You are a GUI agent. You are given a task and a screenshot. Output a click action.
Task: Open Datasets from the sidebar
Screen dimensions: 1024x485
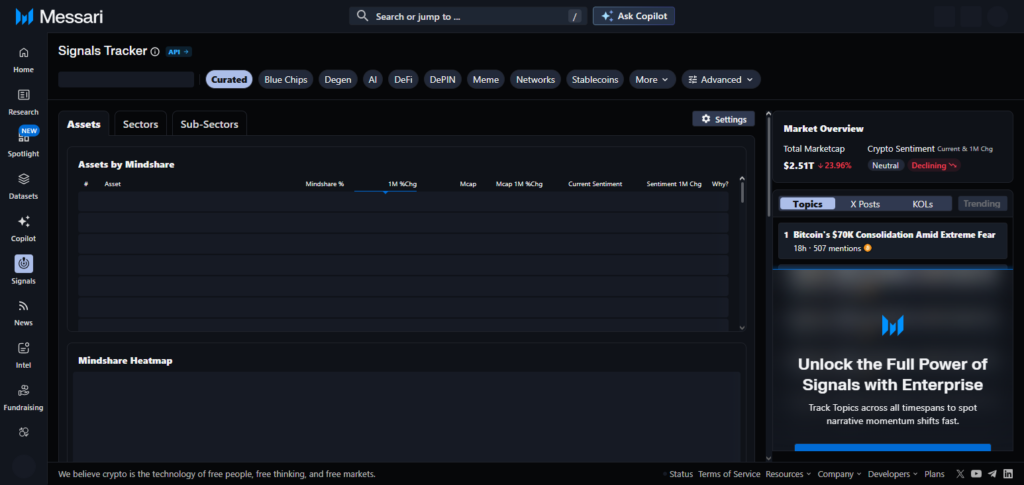24,179
